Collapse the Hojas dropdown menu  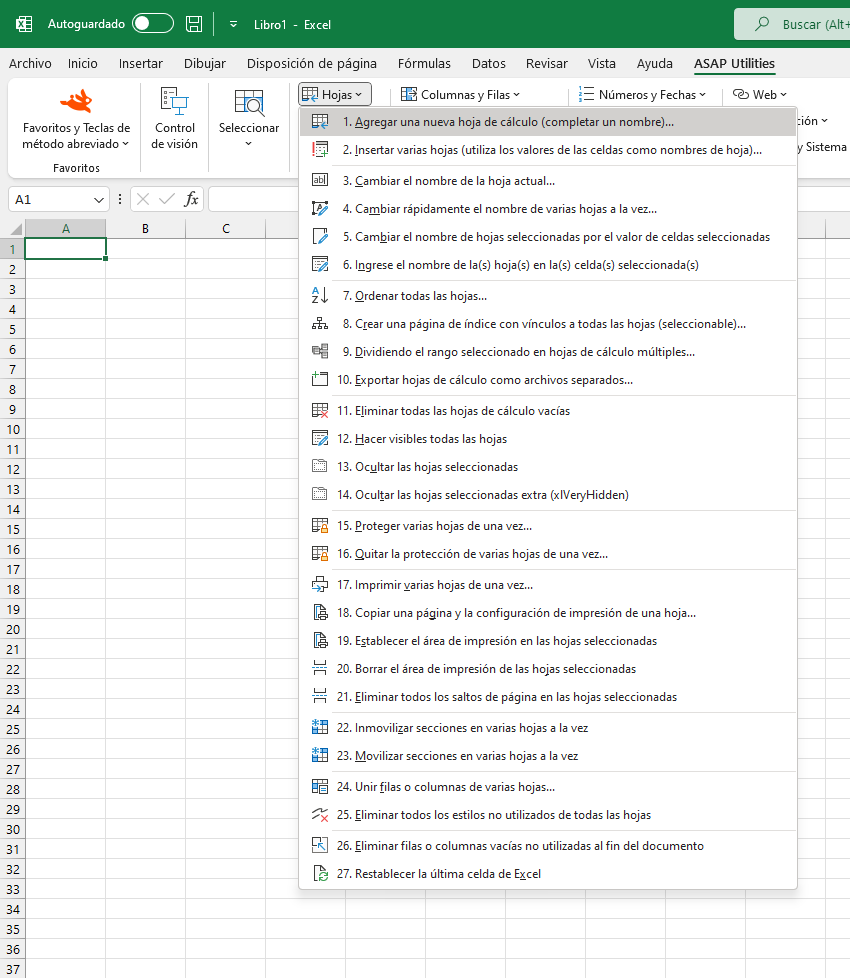pos(335,95)
